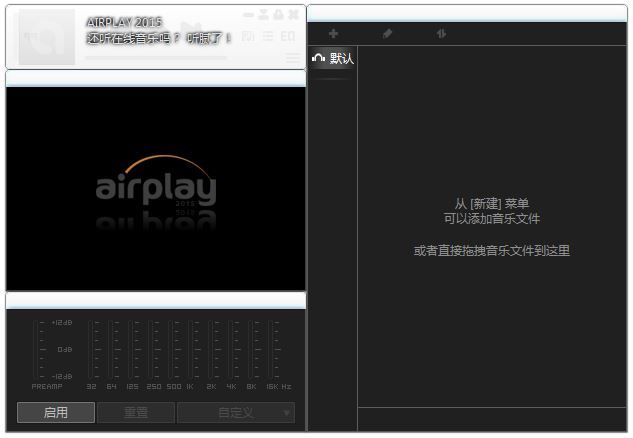
Task: Click the 32 Hz band slider
Action: [x=91, y=350]
